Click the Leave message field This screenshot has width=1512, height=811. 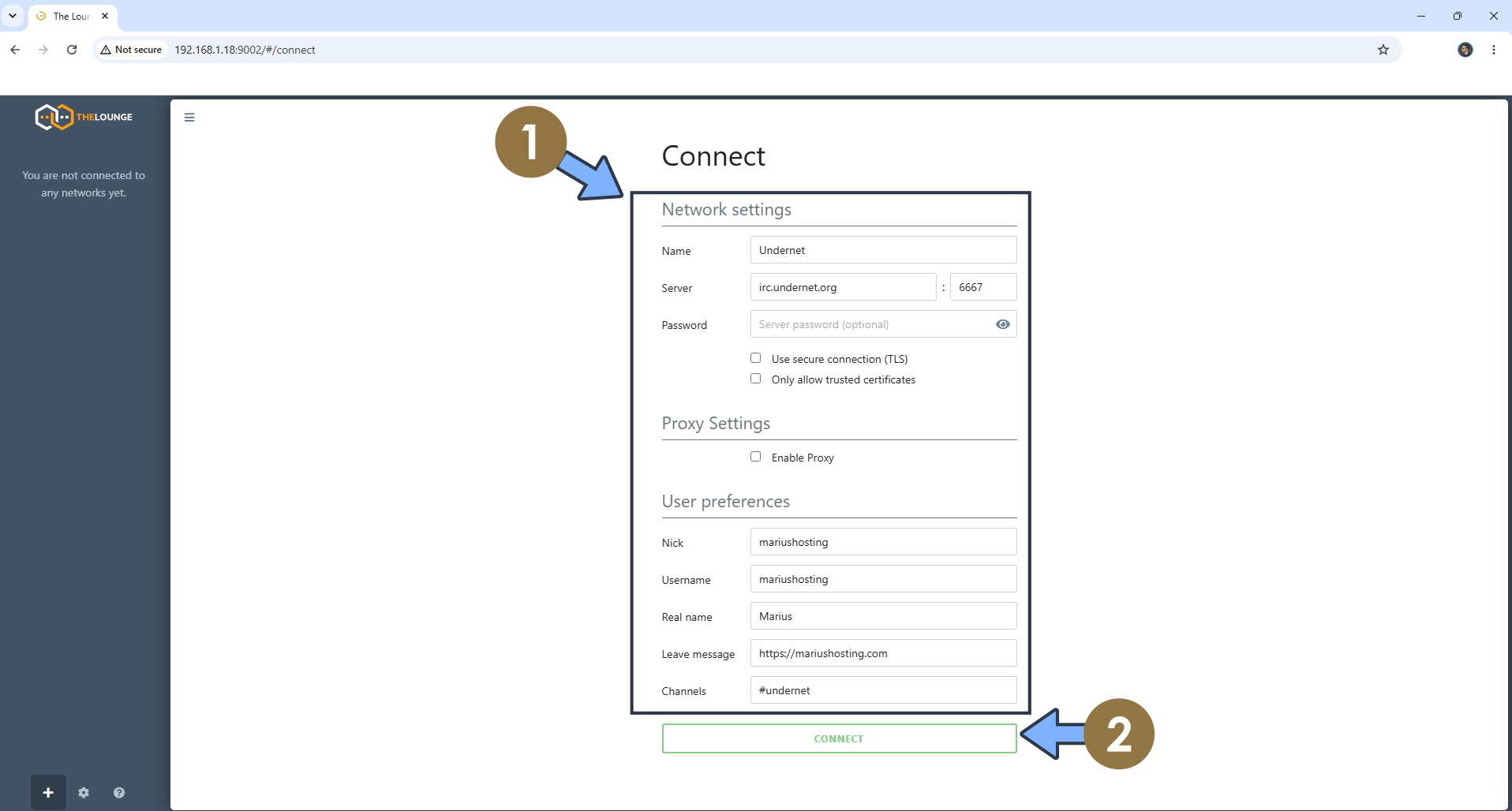tap(883, 653)
